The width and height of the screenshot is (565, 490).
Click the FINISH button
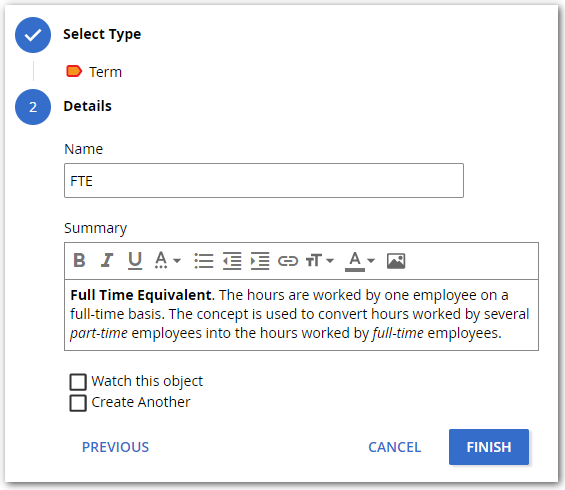(x=489, y=447)
